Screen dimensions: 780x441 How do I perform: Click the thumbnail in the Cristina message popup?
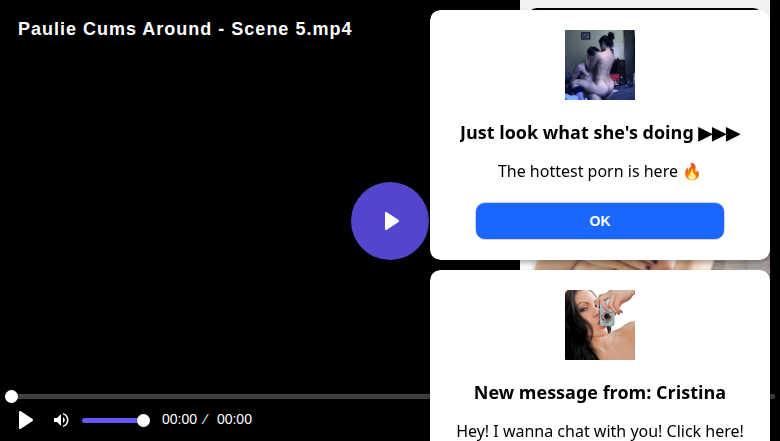pyautogui.click(x=599, y=325)
